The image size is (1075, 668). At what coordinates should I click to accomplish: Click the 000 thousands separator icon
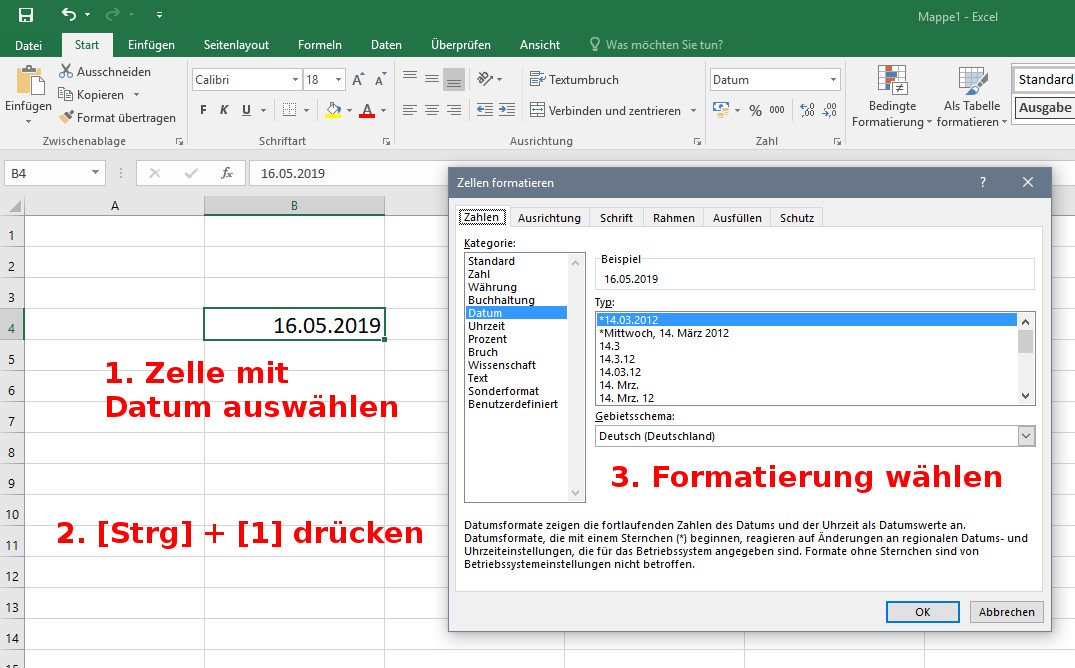777,110
